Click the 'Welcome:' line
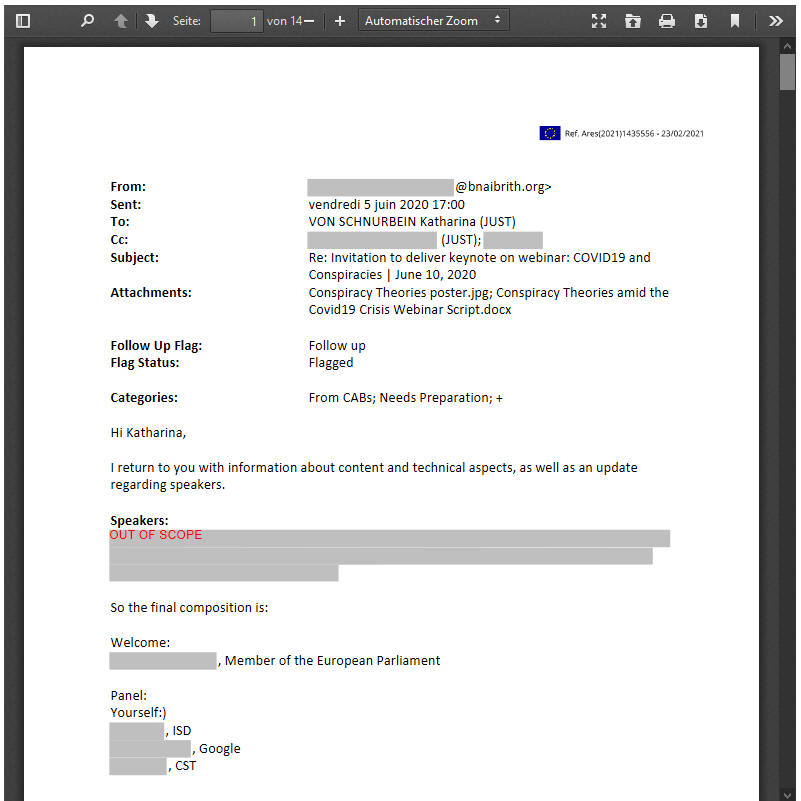 (x=140, y=643)
